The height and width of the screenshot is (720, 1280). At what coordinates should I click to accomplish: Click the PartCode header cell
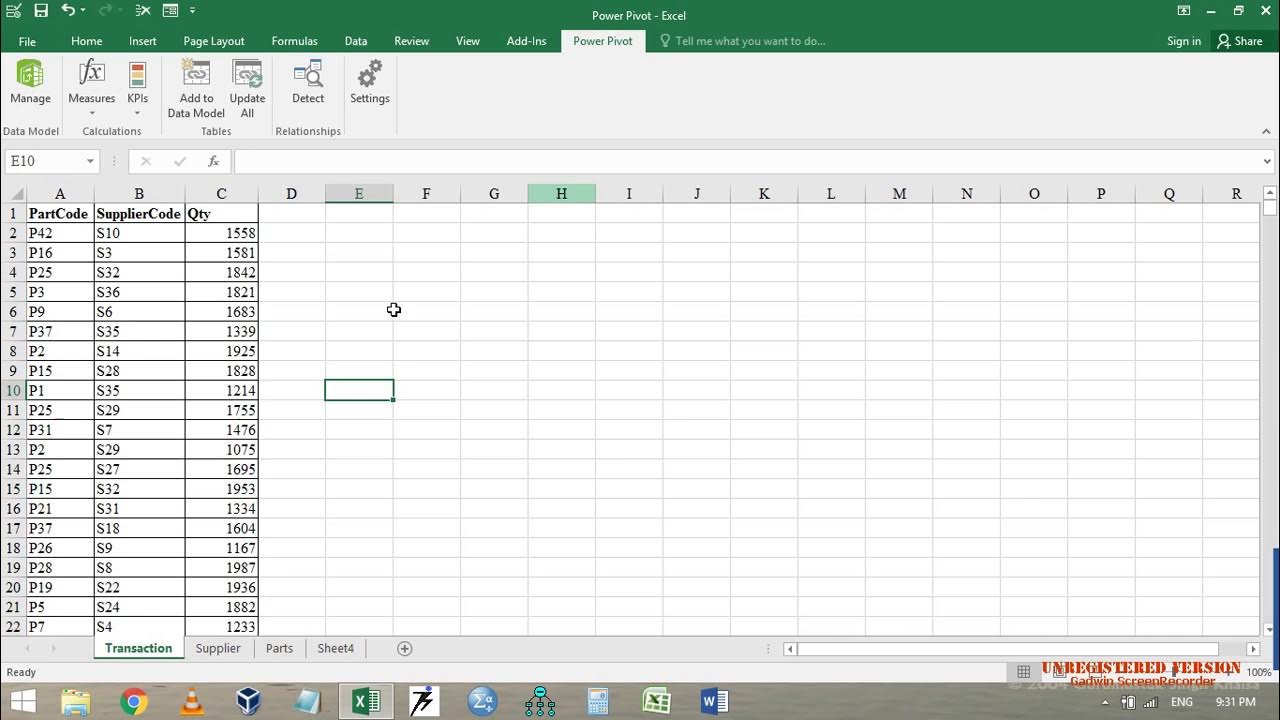(60, 214)
